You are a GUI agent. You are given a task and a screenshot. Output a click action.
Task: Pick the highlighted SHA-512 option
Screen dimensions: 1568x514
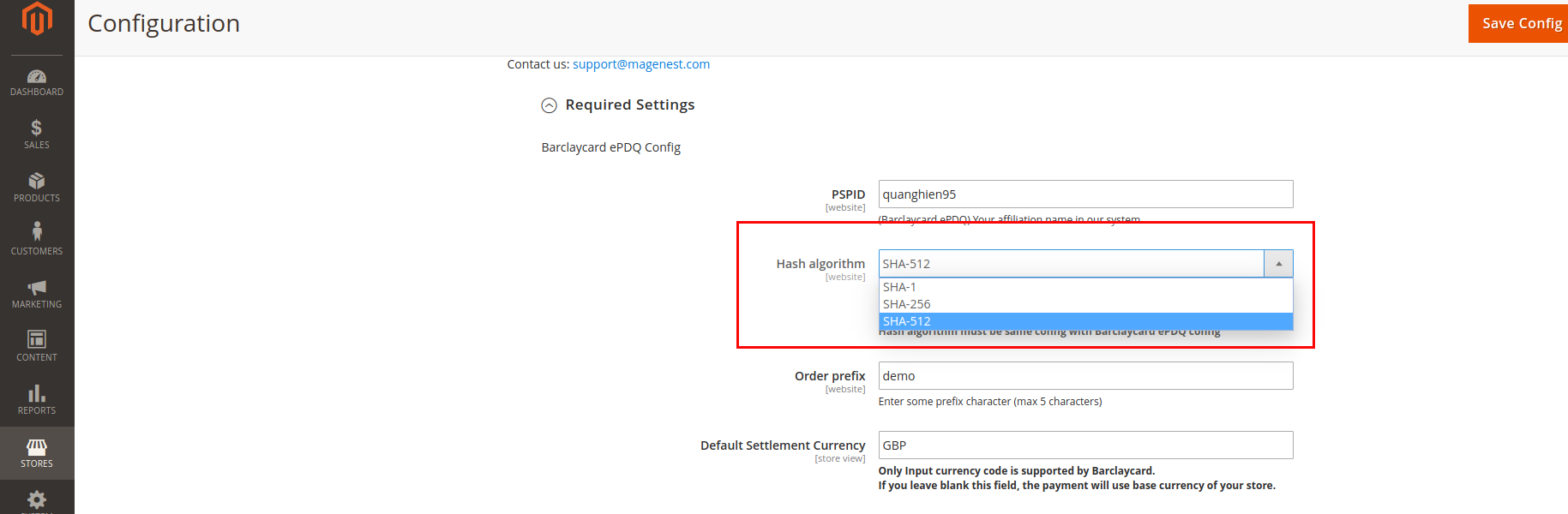click(907, 321)
